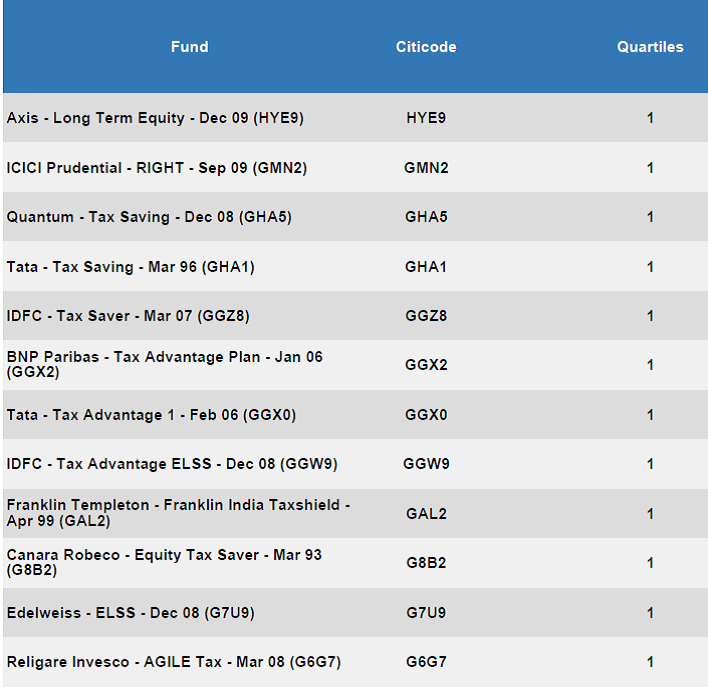Screen dimensions: 708x688
Task: Click quartile value in Religare Invesco row
Action: [x=650, y=662]
